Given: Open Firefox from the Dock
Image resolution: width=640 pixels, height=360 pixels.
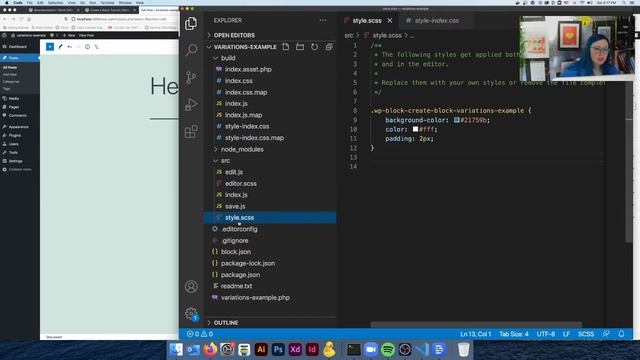Looking at the screenshot, I should pos(210,349).
